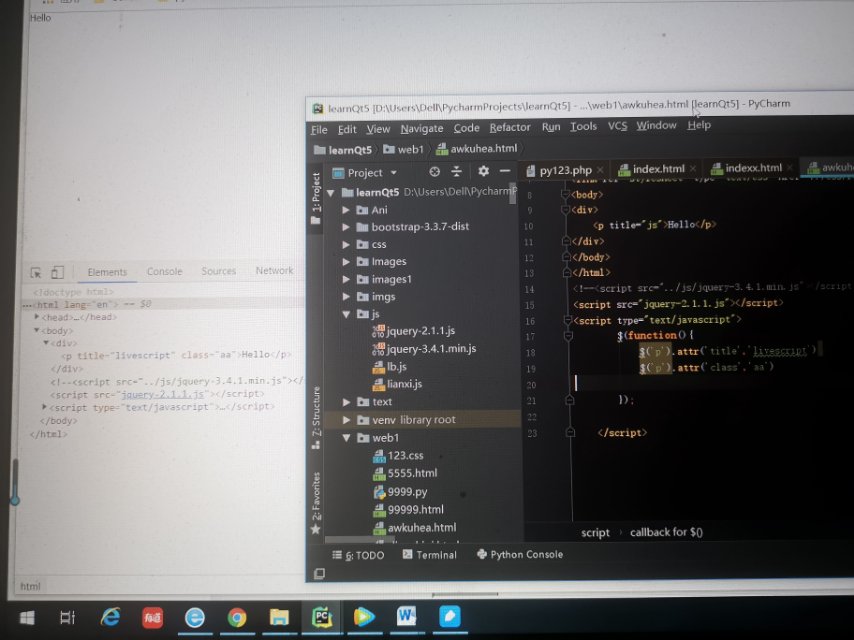Open the 2: Favorites side tool tab

[x=315, y=503]
